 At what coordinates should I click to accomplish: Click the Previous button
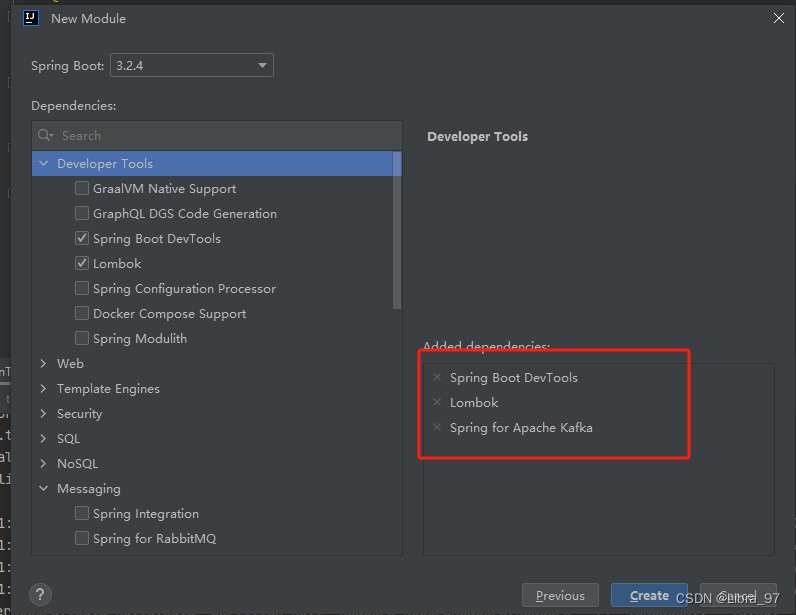tap(560, 595)
